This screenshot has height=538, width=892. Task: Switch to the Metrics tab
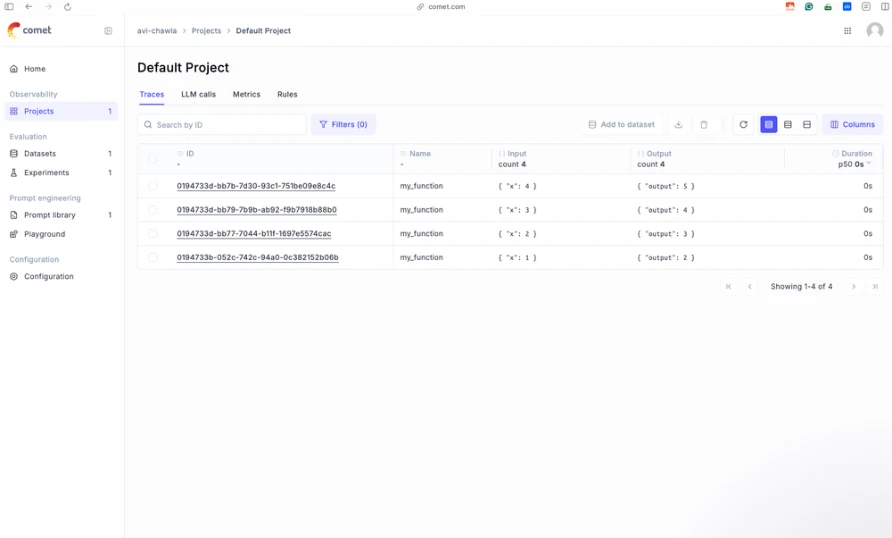246,94
